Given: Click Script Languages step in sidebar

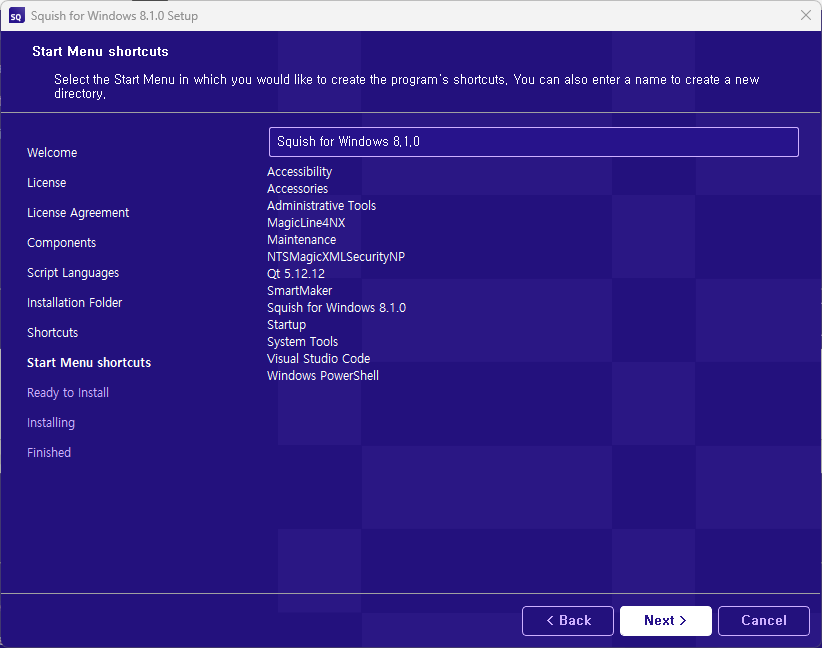Looking at the screenshot, I should [73, 273].
